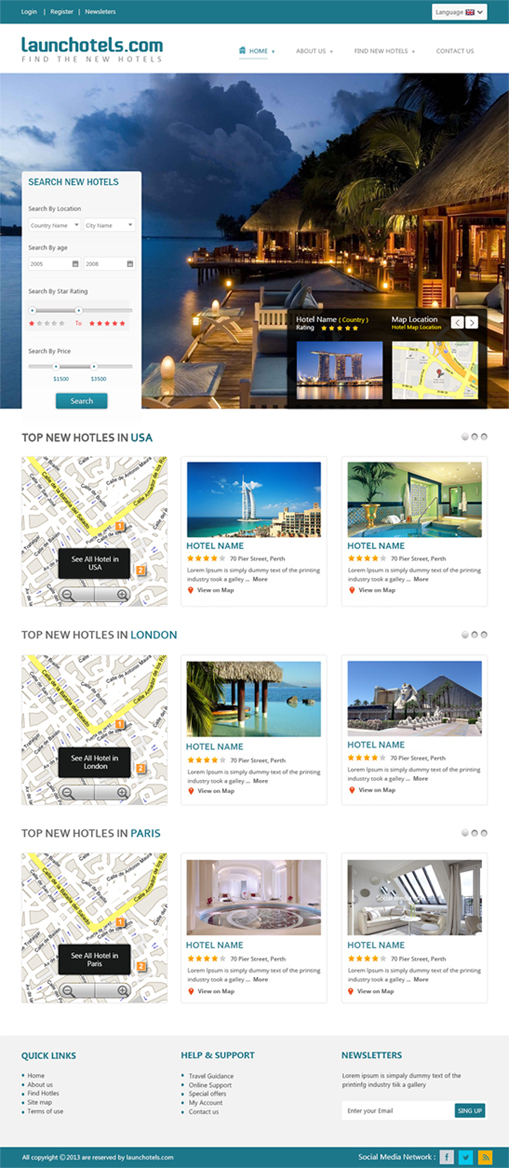Click the $1500 price slider handle
509x1168 pixels.
(55, 366)
